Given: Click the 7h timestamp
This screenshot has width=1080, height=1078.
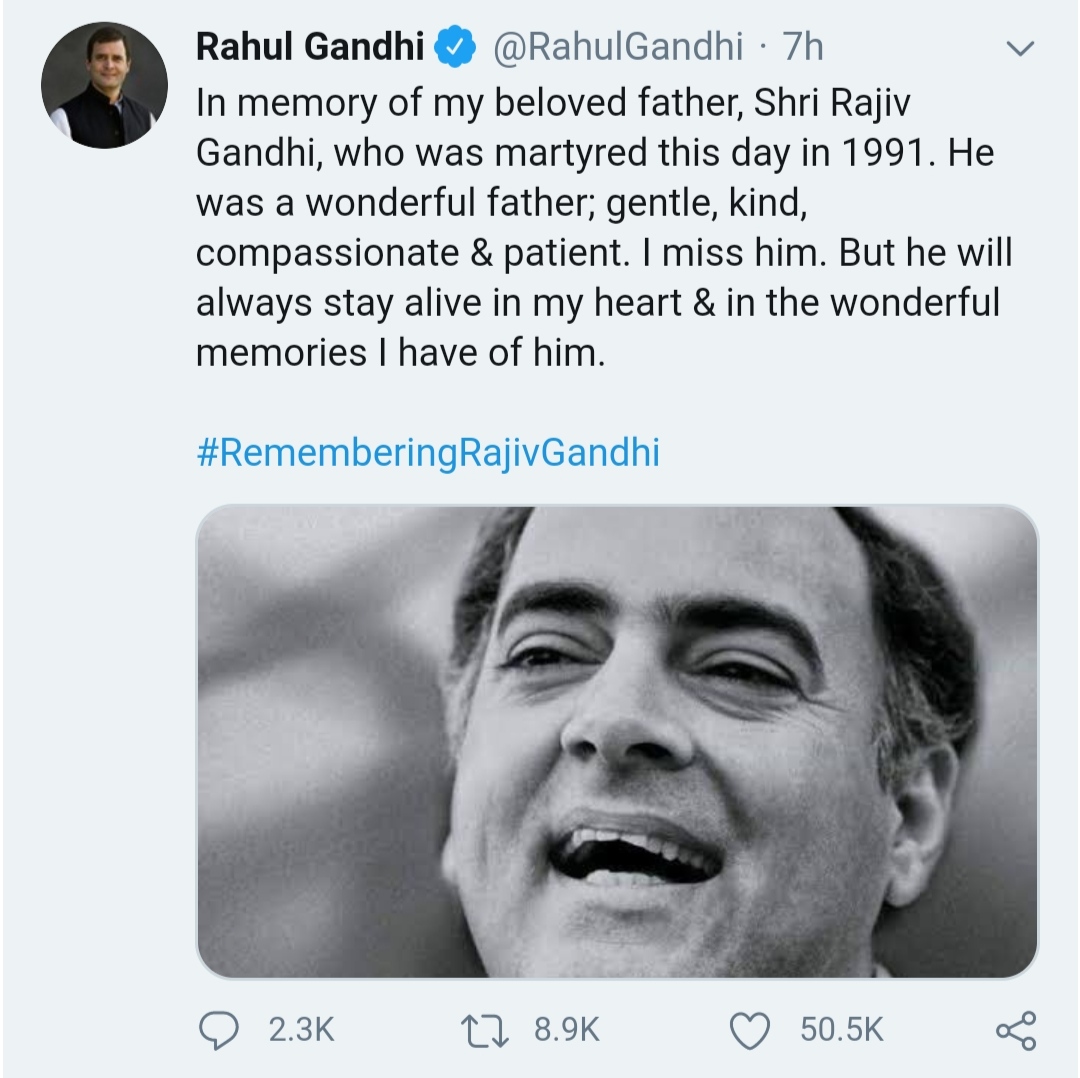Looking at the screenshot, I should 802,47.
